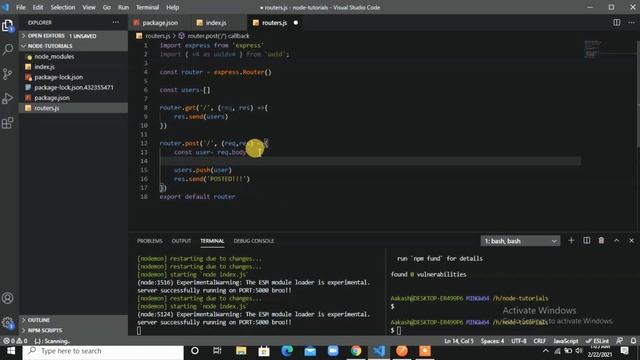Image resolution: width=640 pixels, height=360 pixels.
Task: Select the Terminal panel tab
Action: coord(212,241)
